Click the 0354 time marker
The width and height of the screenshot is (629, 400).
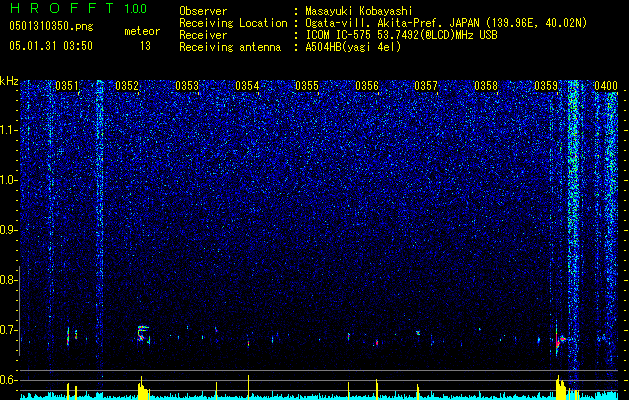pyautogui.click(x=247, y=86)
